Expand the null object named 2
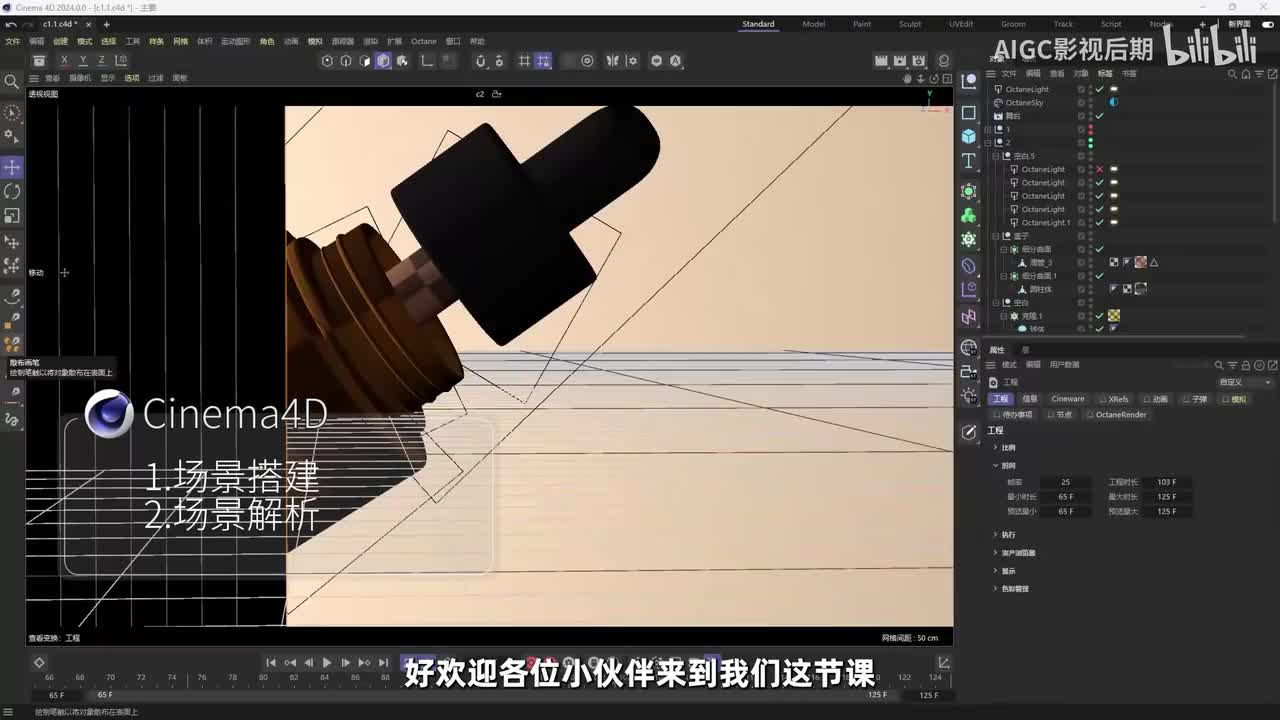This screenshot has width=1280, height=720. (988, 142)
